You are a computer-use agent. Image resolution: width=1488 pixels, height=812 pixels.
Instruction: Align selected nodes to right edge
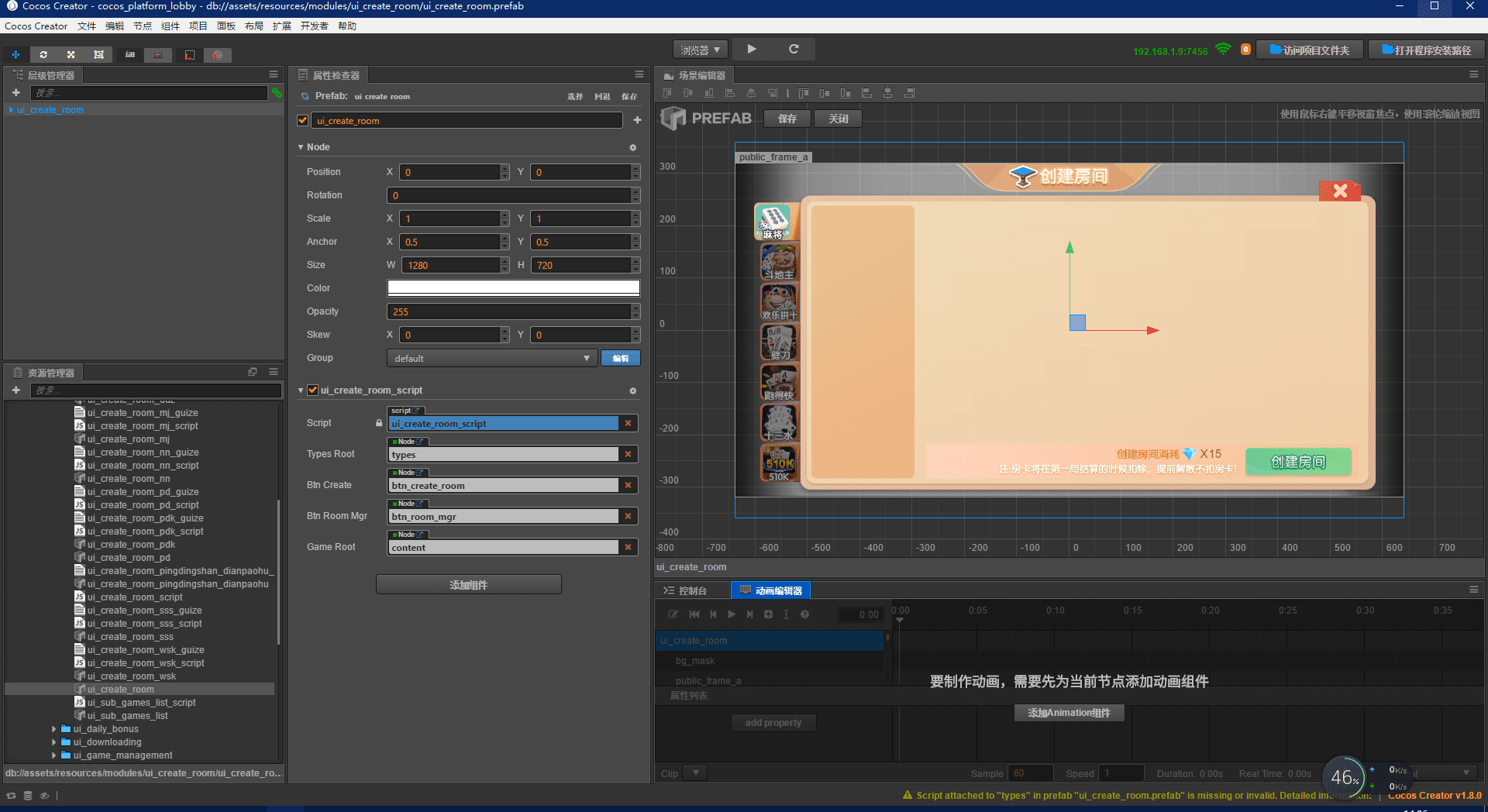(x=772, y=93)
